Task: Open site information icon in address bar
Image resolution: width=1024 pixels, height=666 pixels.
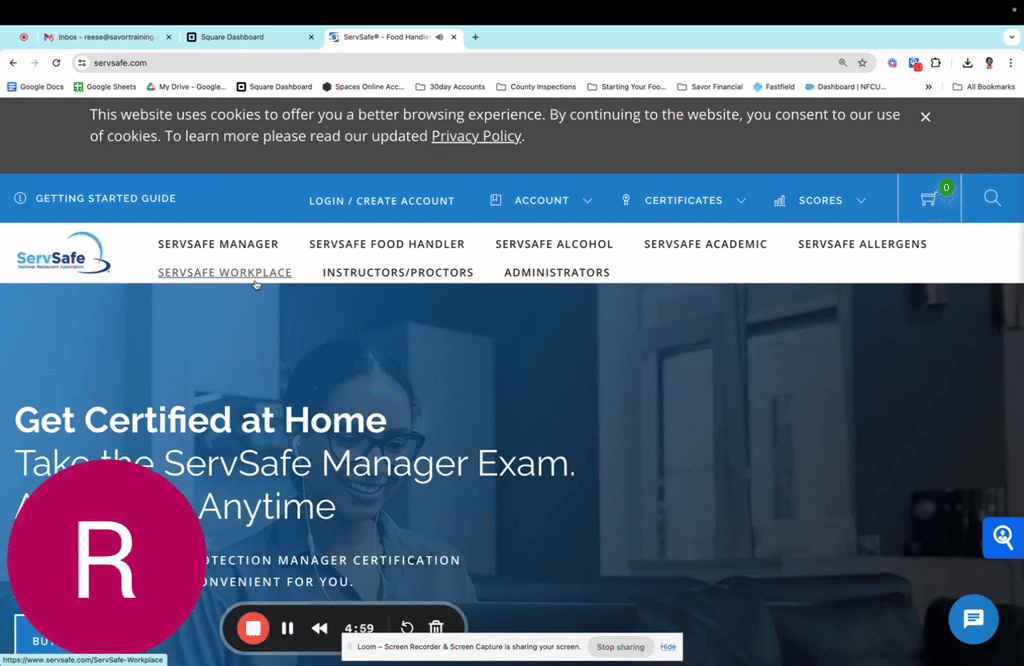Action: (82, 63)
